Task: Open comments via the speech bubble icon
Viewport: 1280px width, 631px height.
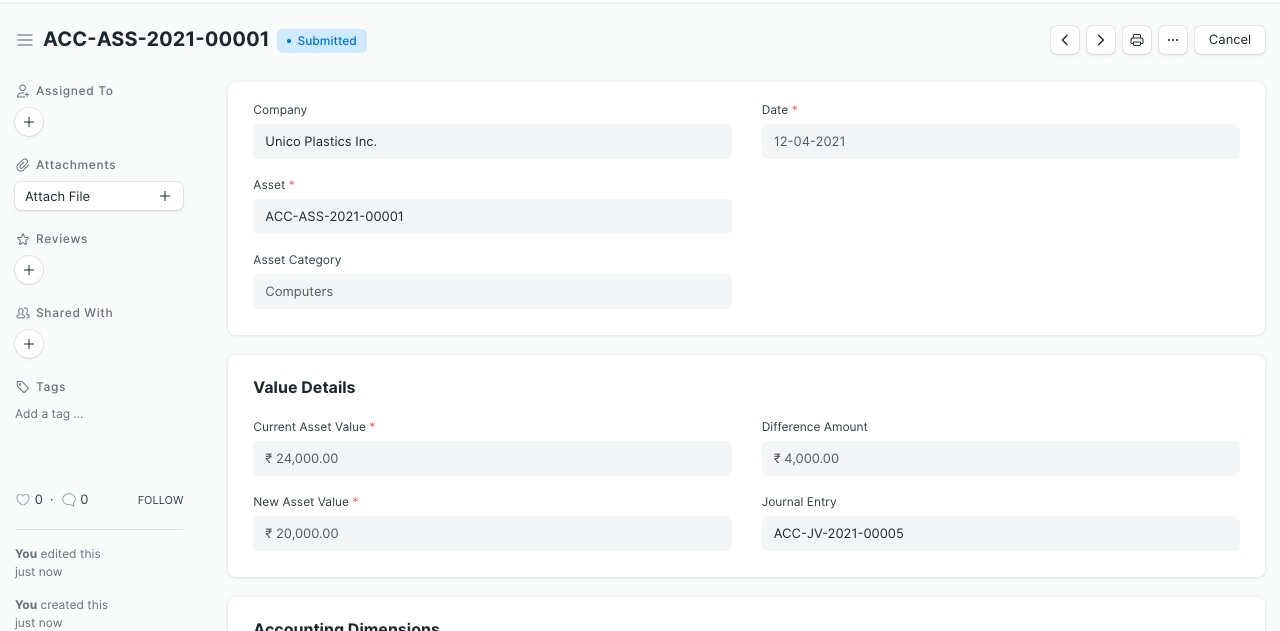Action: click(69, 500)
